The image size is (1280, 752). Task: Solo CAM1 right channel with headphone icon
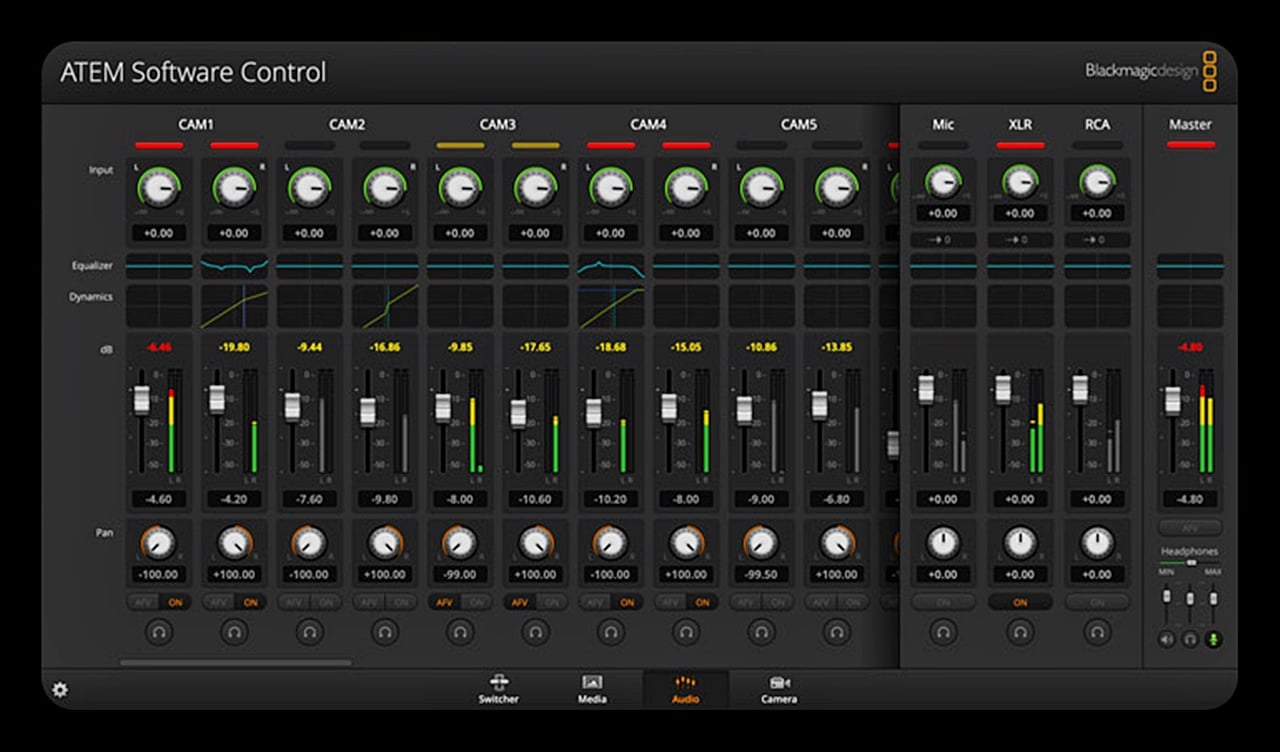(x=234, y=632)
